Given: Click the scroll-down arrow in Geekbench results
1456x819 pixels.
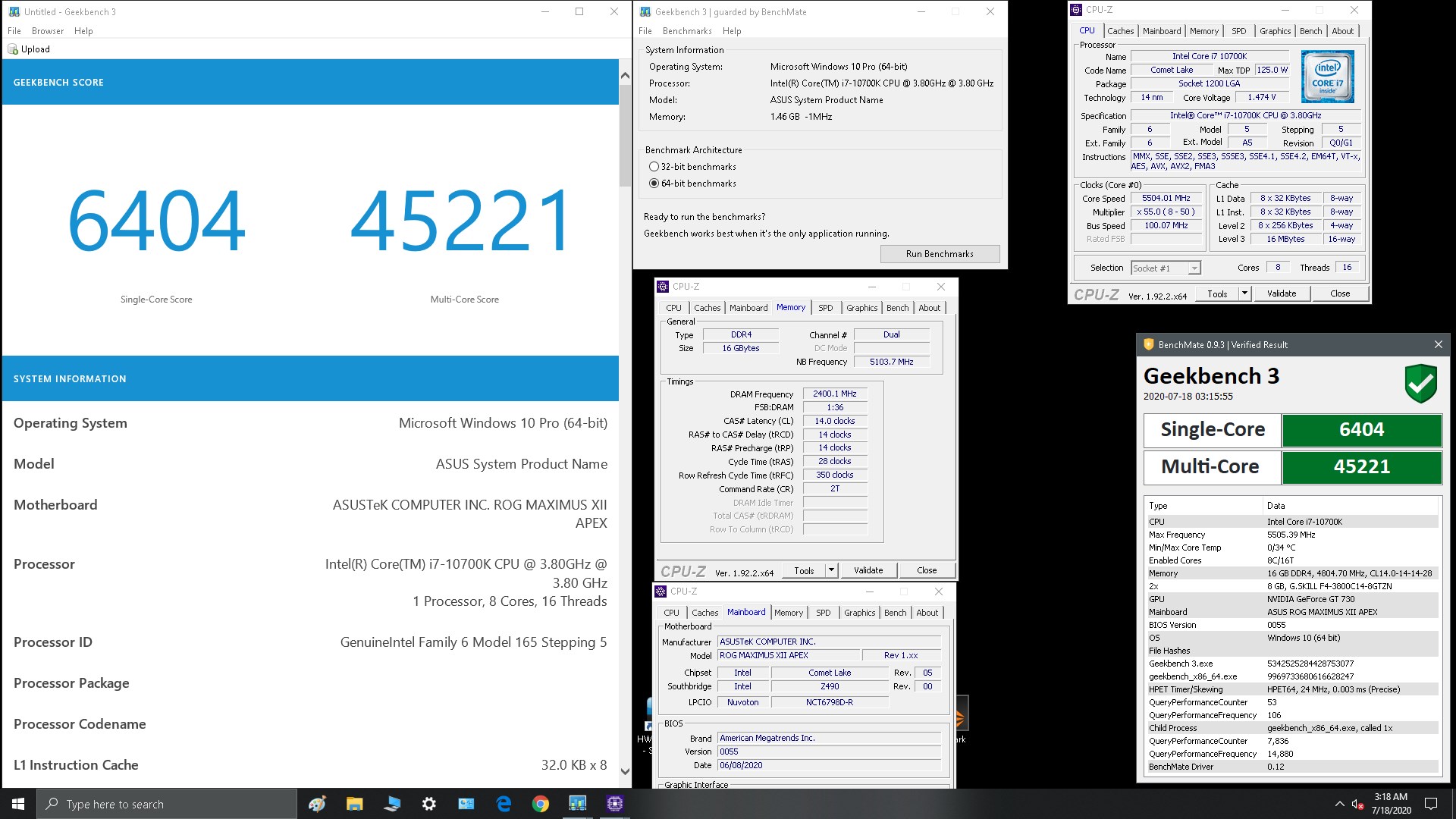Looking at the screenshot, I should point(625,772).
